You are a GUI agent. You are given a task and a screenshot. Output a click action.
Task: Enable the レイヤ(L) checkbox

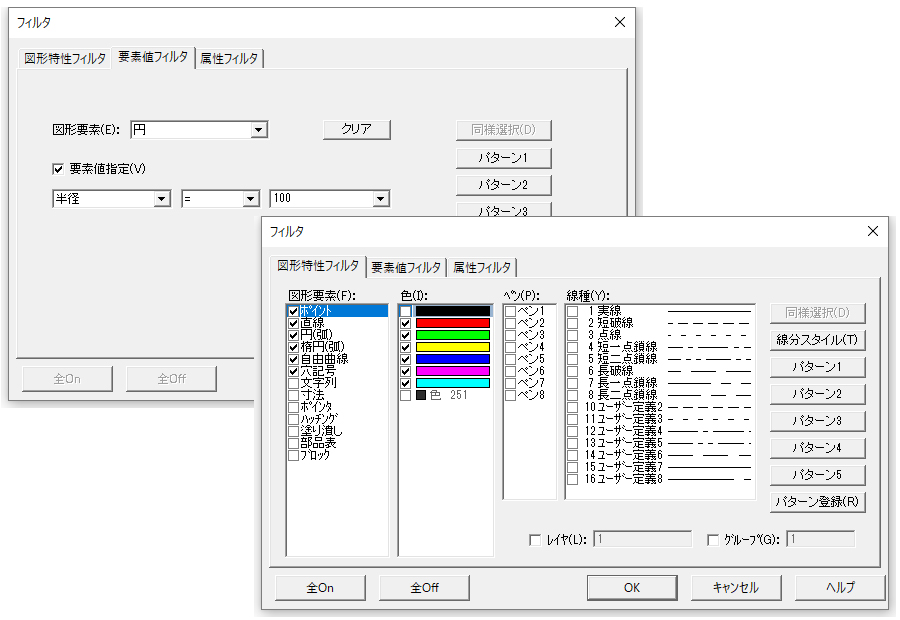(x=535, y=540)
